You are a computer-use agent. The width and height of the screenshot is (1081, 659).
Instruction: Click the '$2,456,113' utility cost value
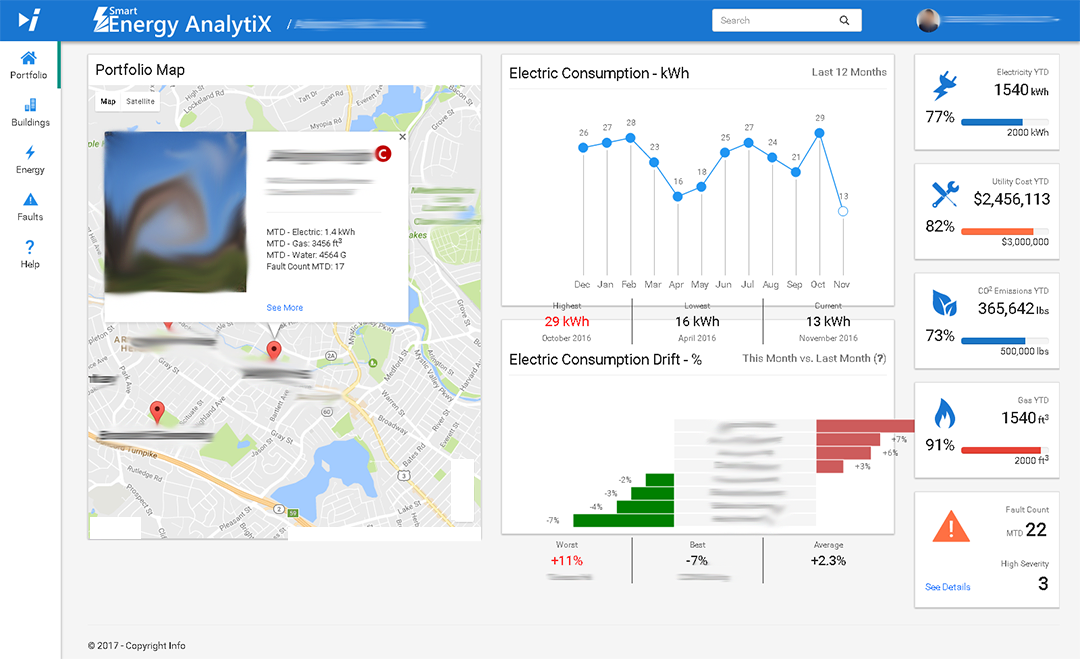tap(1011, 199)
